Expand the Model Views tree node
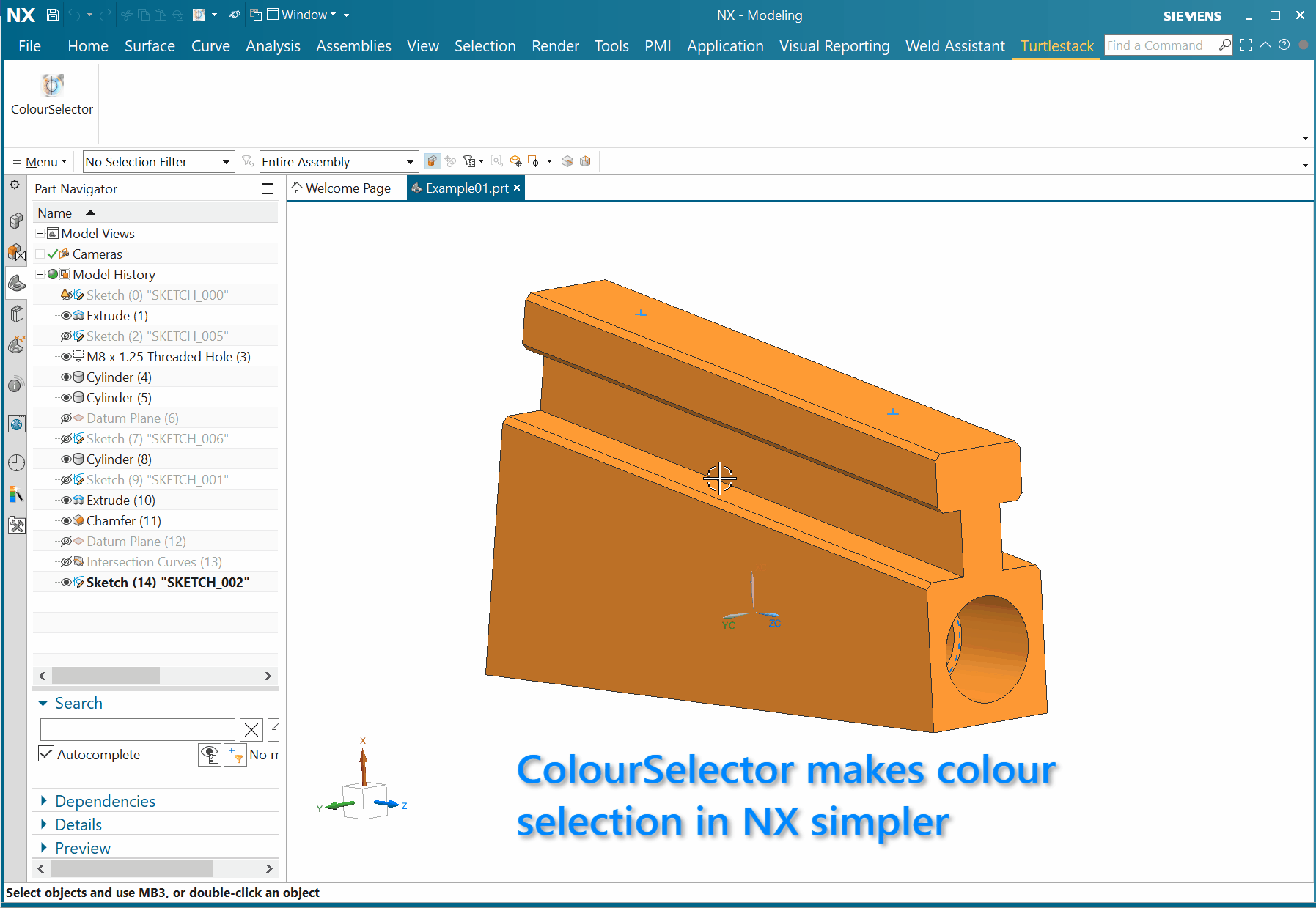The image size is (1316, 908). point(40,234)
